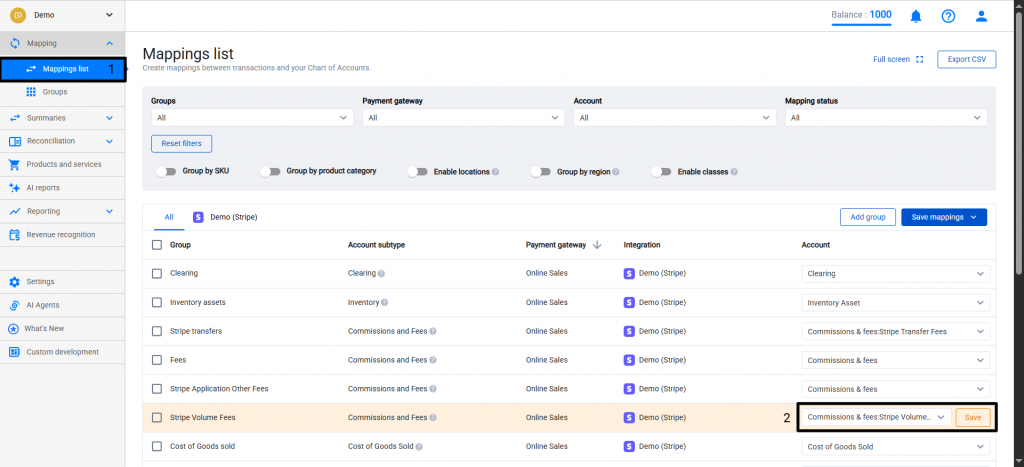Click the Export CSV button

pyautogui.click(x=966, y=59)
